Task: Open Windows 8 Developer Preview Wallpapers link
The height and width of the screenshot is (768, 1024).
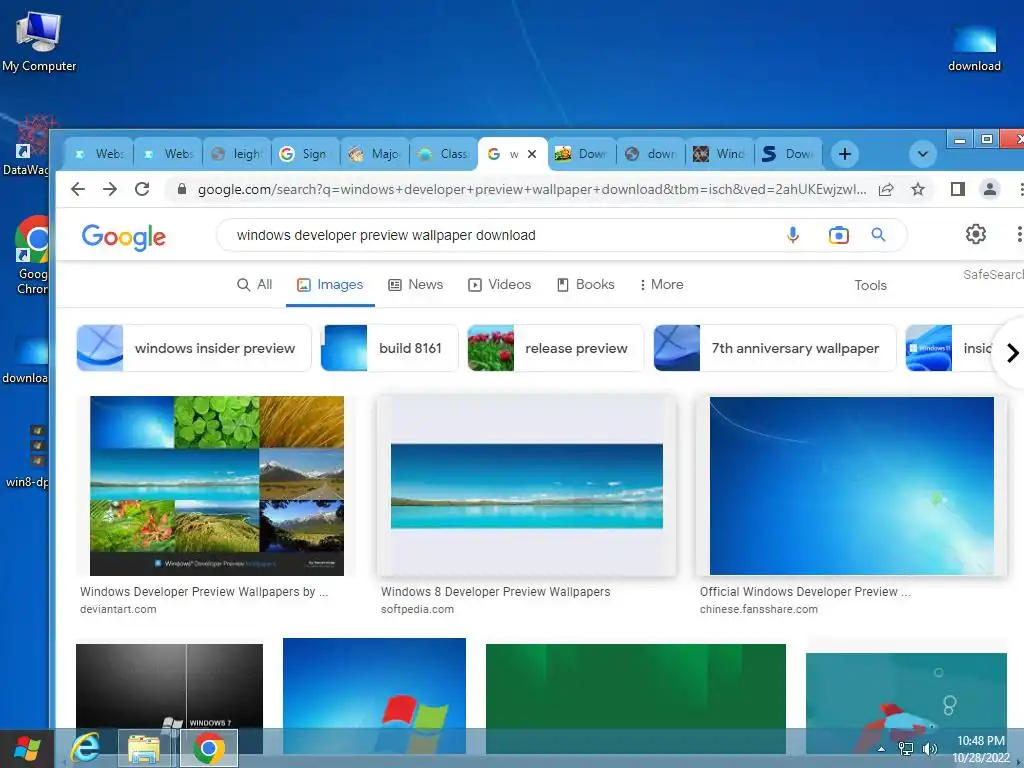Action: pyautogui.click(x=496, y=592)
